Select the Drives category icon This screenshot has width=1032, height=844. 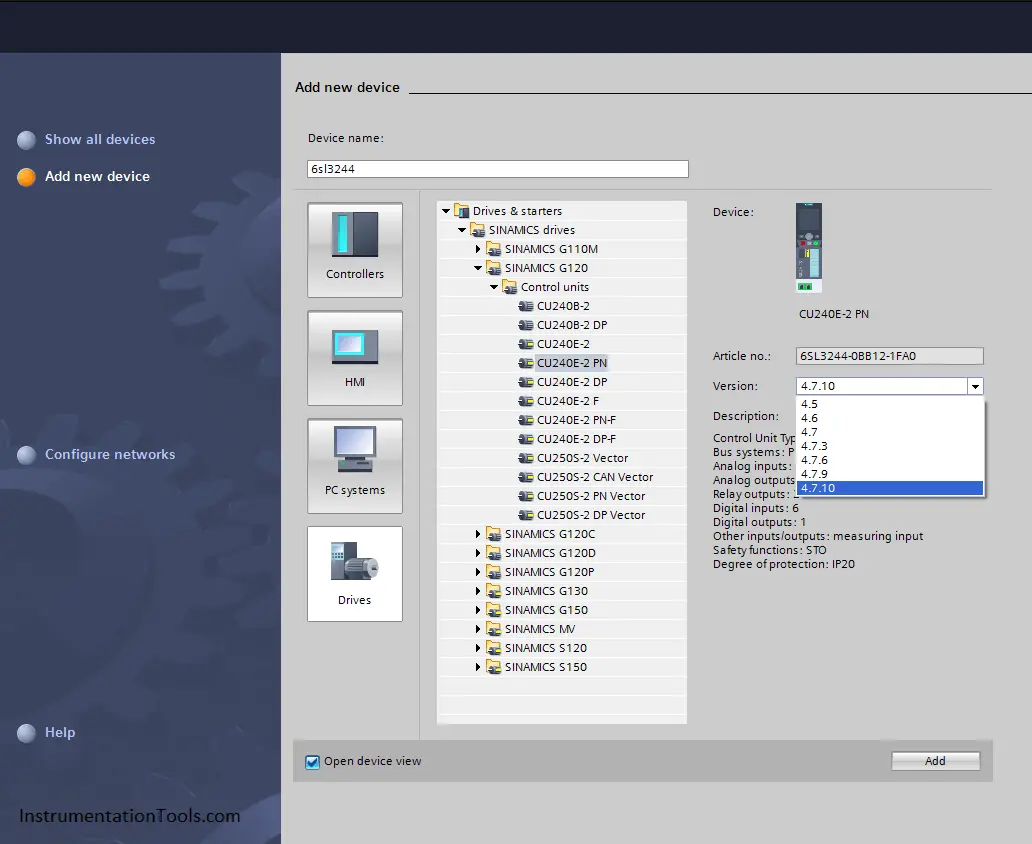[x=355, y=574]
